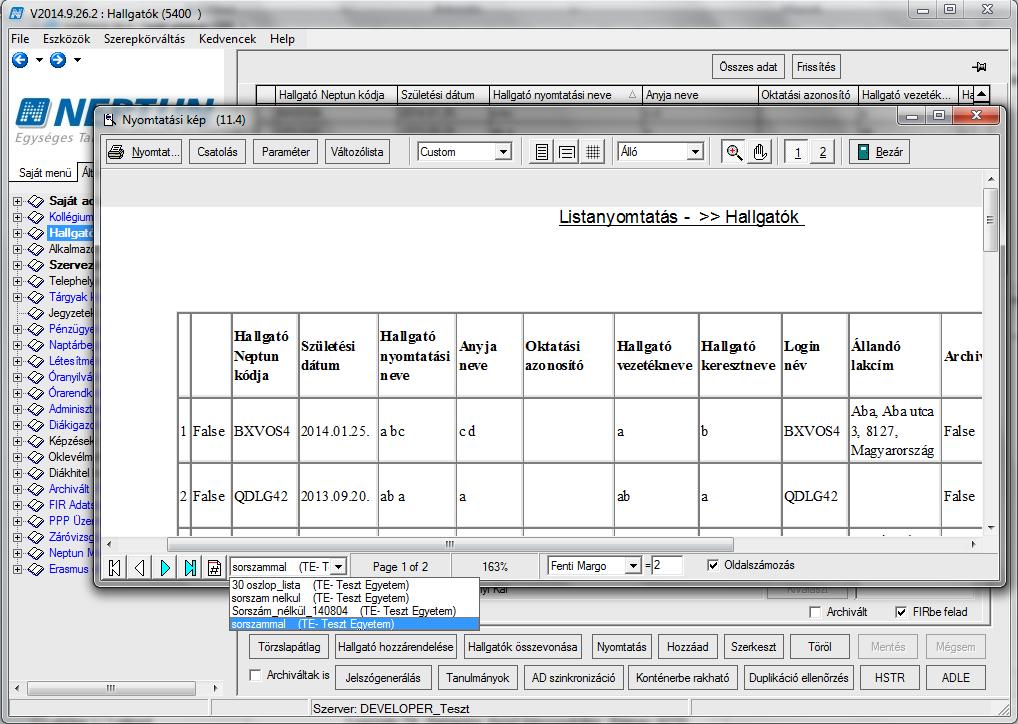Click preview horizontal scrollbar thumb

pos(450,544)
